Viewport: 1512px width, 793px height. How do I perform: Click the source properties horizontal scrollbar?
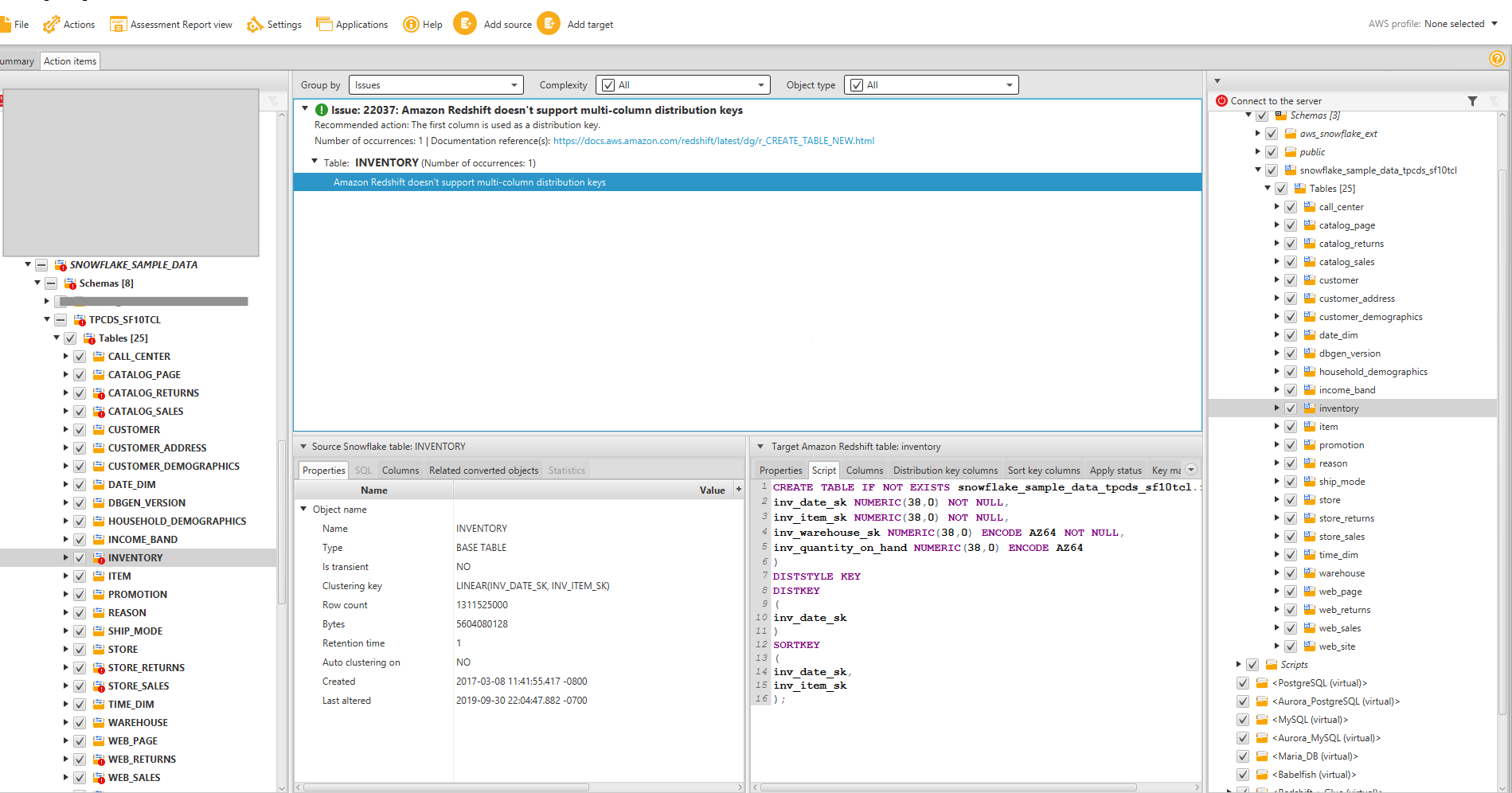click(446, 787)
